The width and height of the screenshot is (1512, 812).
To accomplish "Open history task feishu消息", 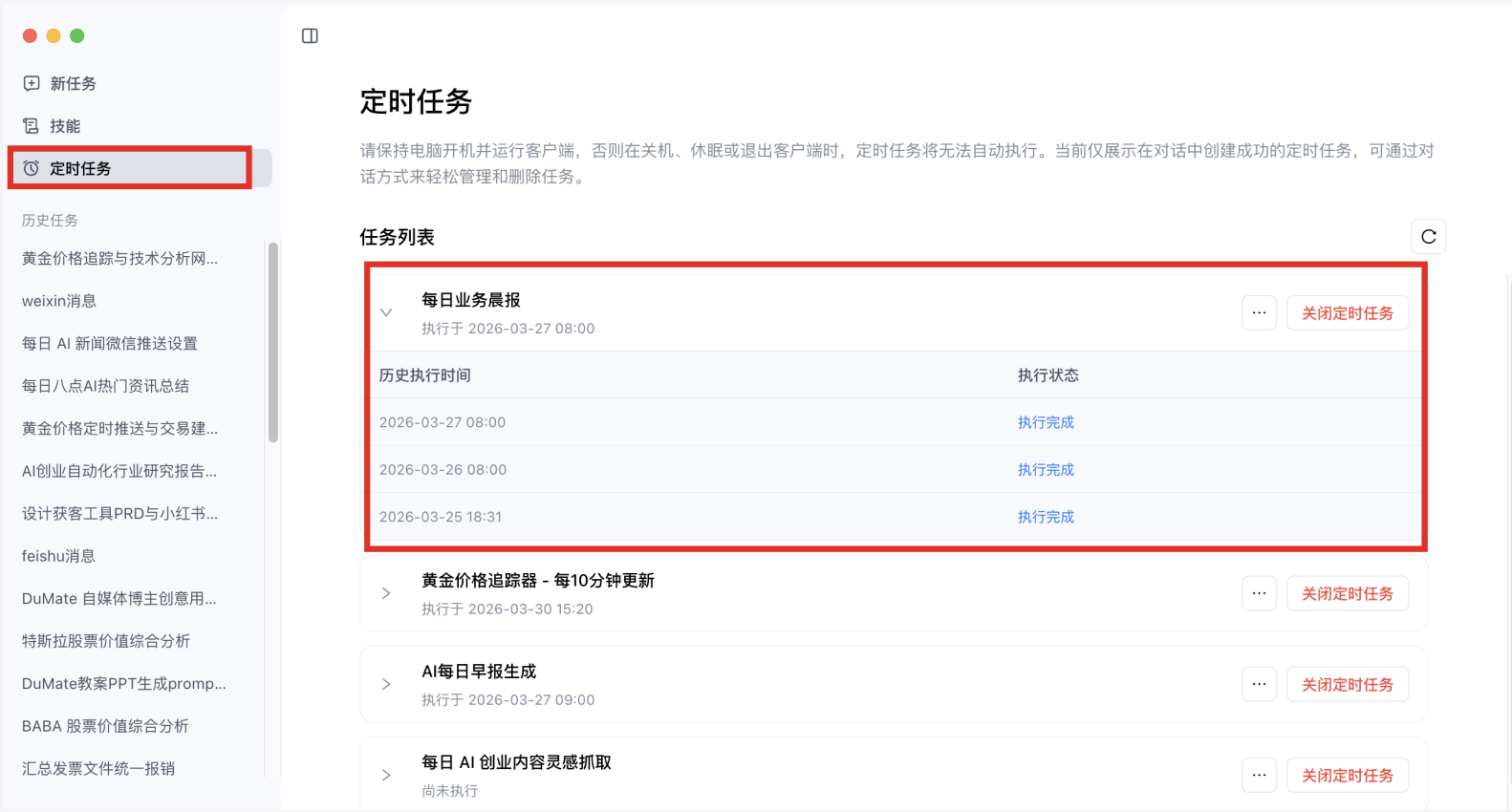I will coord(58,556).
